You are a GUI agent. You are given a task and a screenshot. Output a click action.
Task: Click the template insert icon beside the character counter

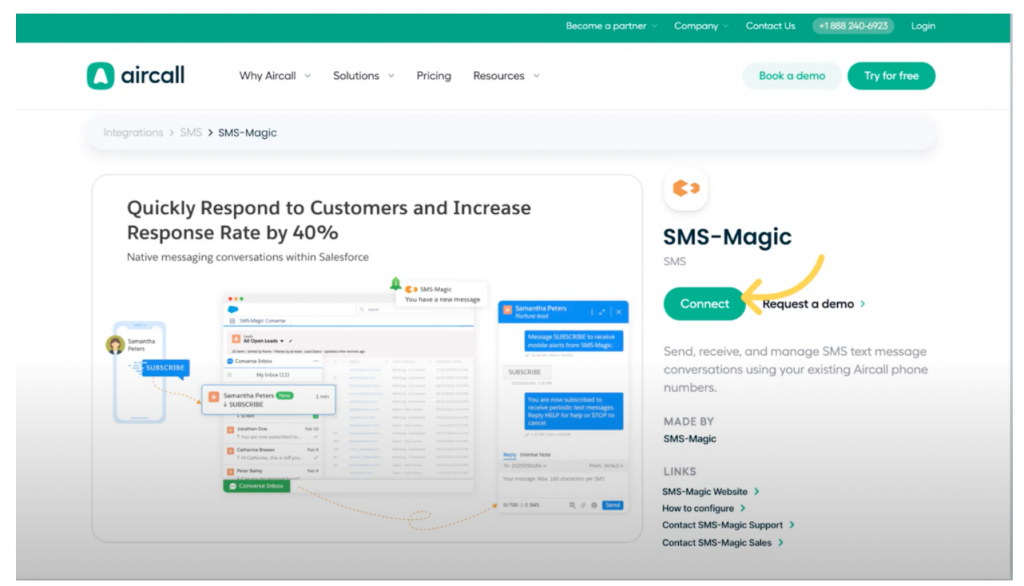[572, 505]
